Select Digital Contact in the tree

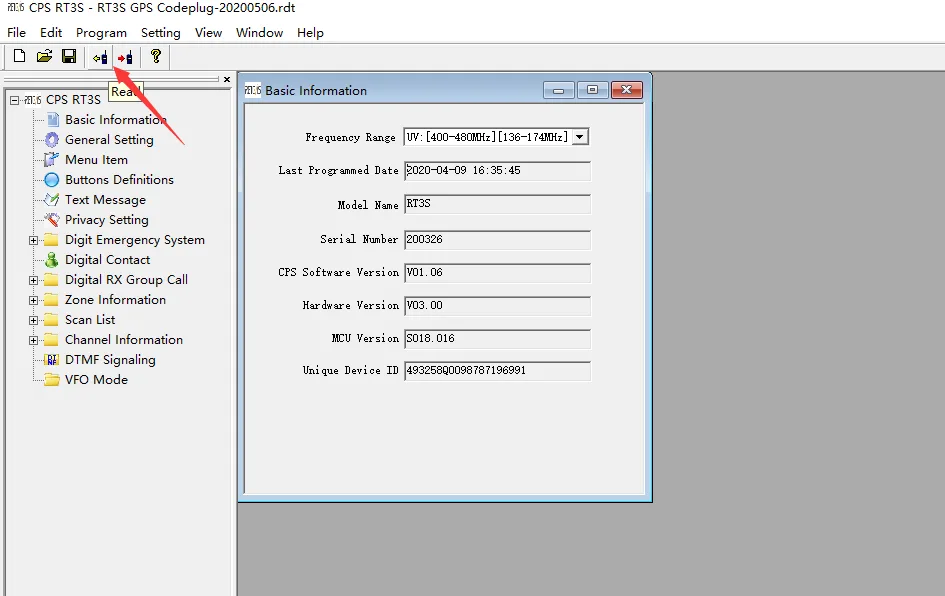[x=107, y=260]
